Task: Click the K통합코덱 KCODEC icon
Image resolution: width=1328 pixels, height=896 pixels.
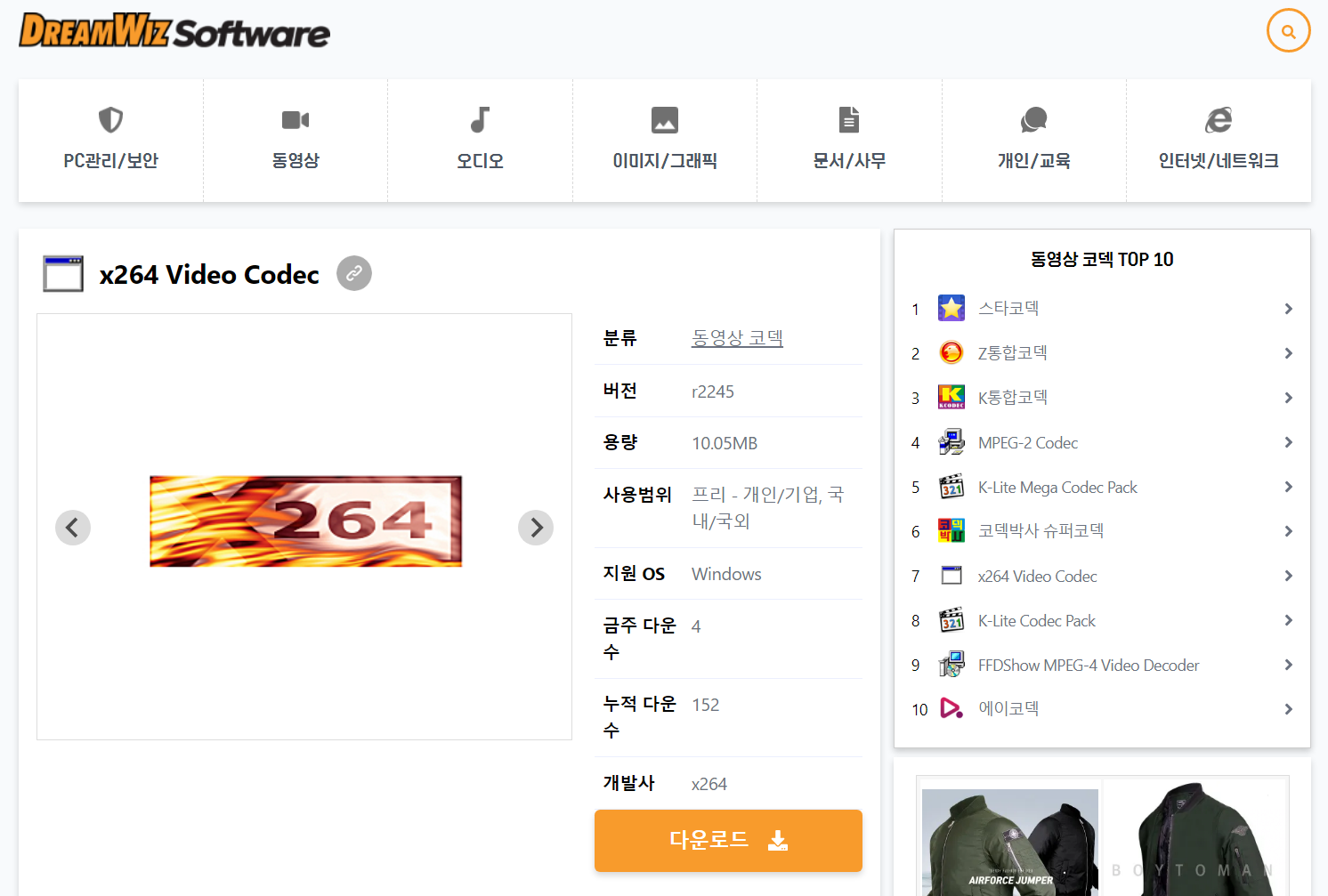Action: click(951, 398)
